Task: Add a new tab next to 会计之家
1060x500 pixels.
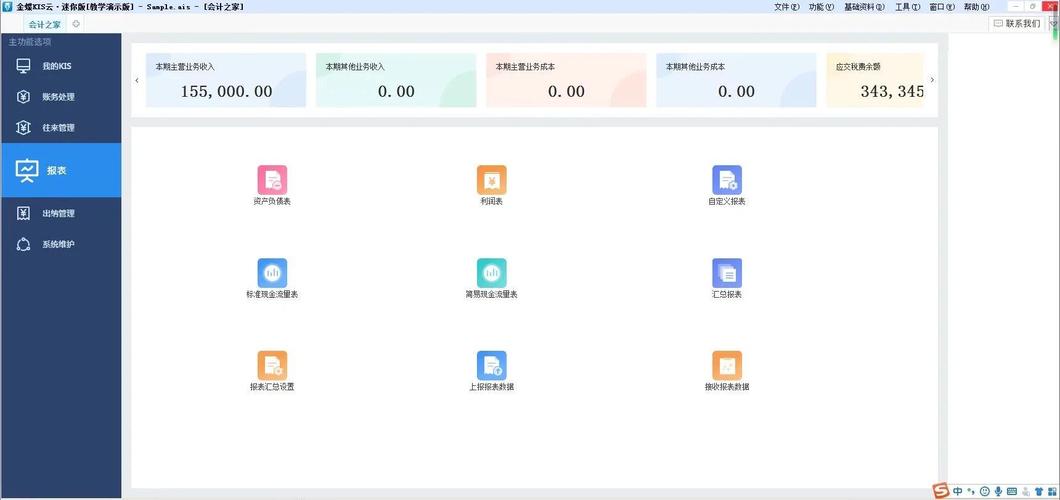Action: (77, 24)
